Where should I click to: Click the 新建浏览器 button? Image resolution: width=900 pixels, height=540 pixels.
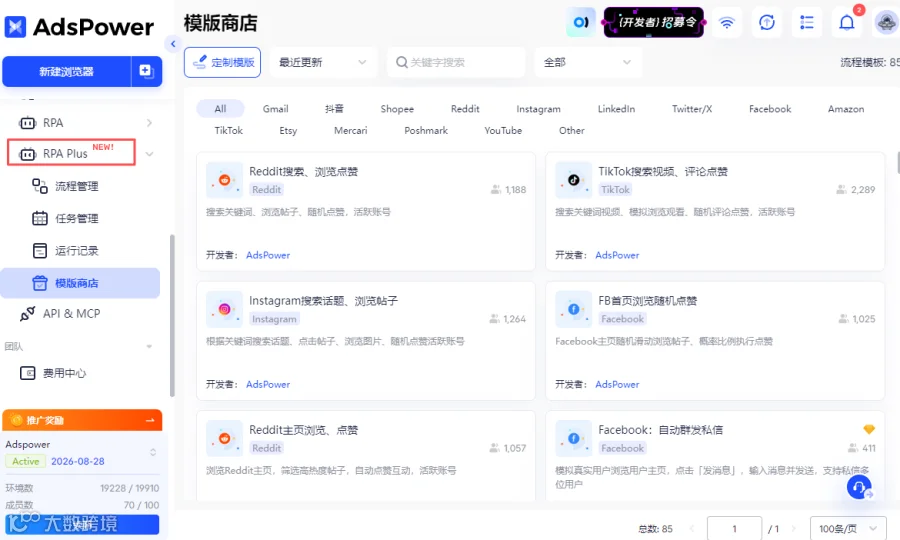tap(67, 72)
